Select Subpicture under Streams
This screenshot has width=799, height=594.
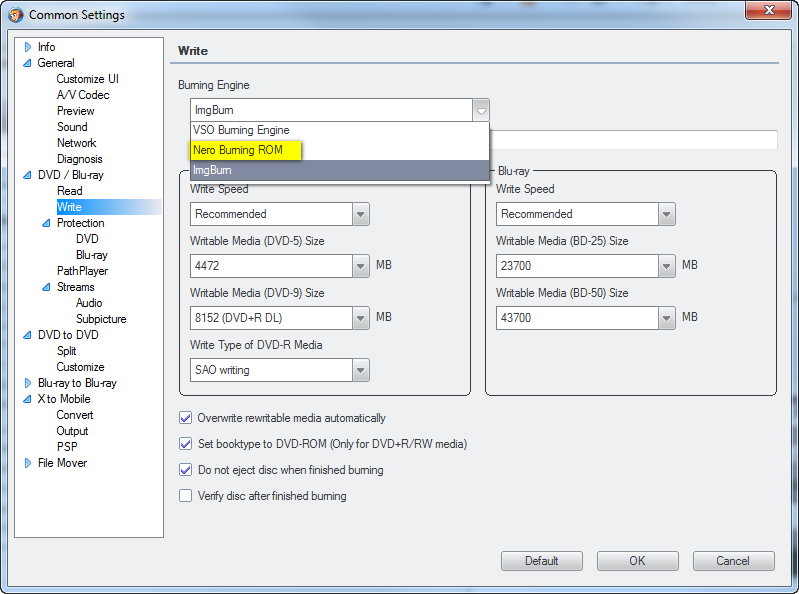(x=101, y=319)
